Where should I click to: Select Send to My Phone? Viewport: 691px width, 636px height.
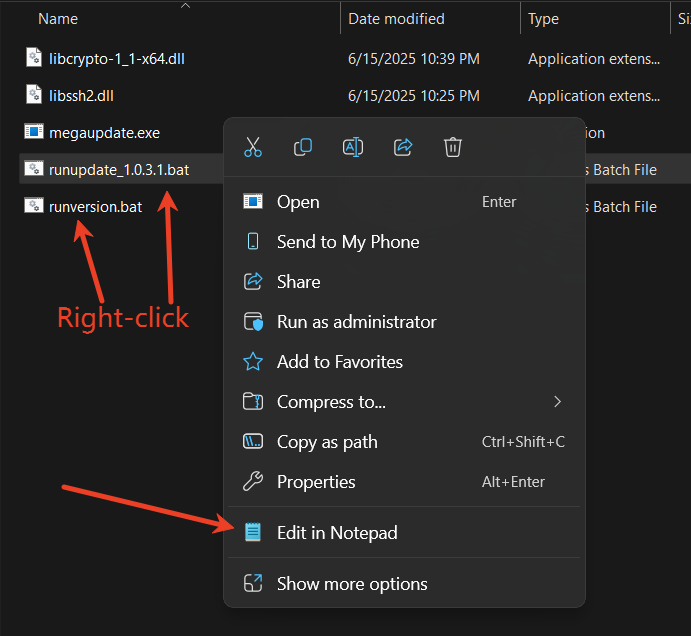click(x=404, y=242)
